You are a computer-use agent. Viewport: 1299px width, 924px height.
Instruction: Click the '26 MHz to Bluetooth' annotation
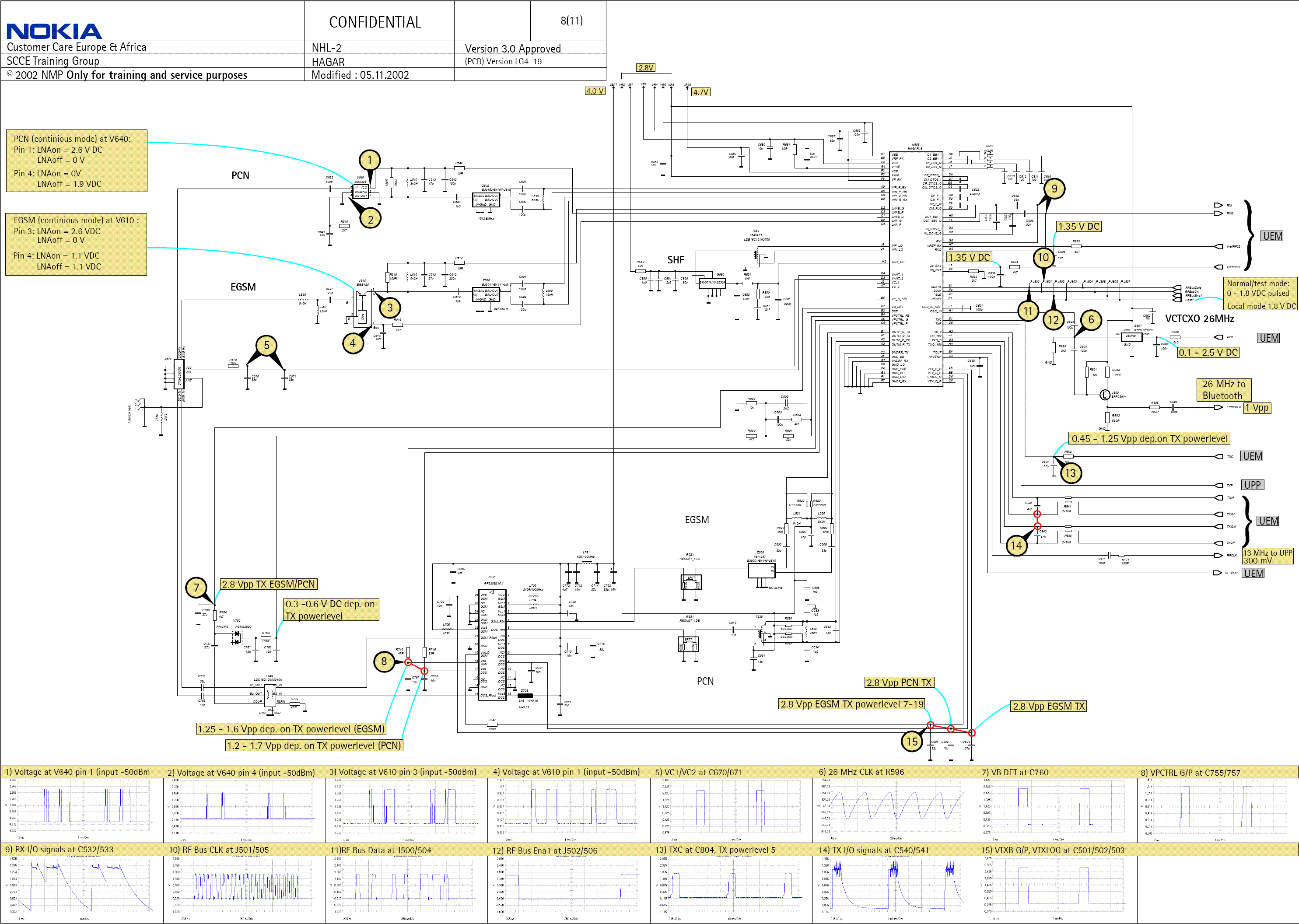[x=1223, y=390]
